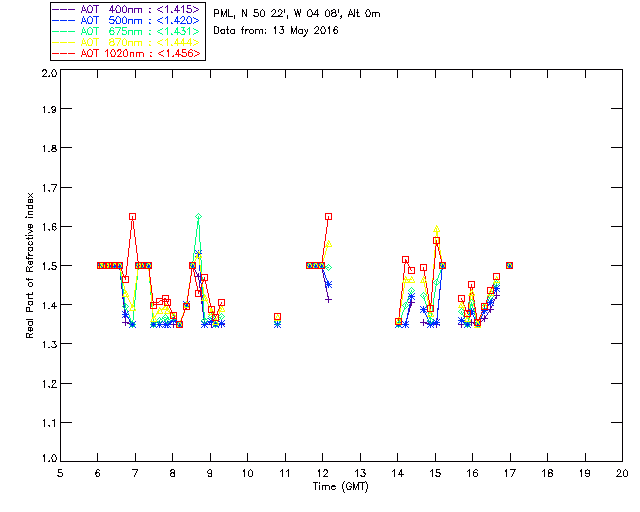Click the legend entry AOT 870nm : <1.444>
640x512 pixels.
[127, 42]
